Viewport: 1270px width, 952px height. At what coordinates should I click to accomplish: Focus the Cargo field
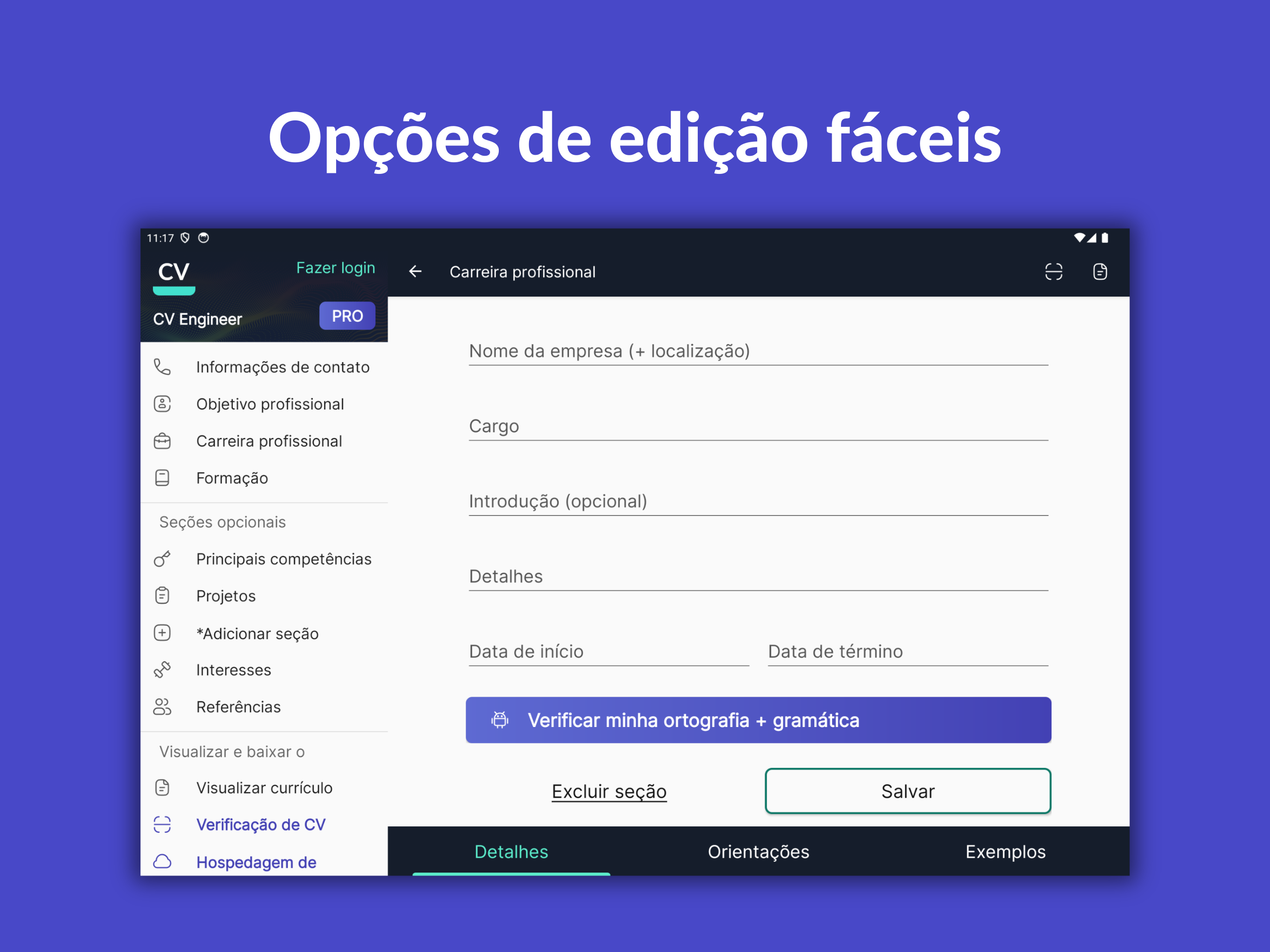[x=759, y=425]
